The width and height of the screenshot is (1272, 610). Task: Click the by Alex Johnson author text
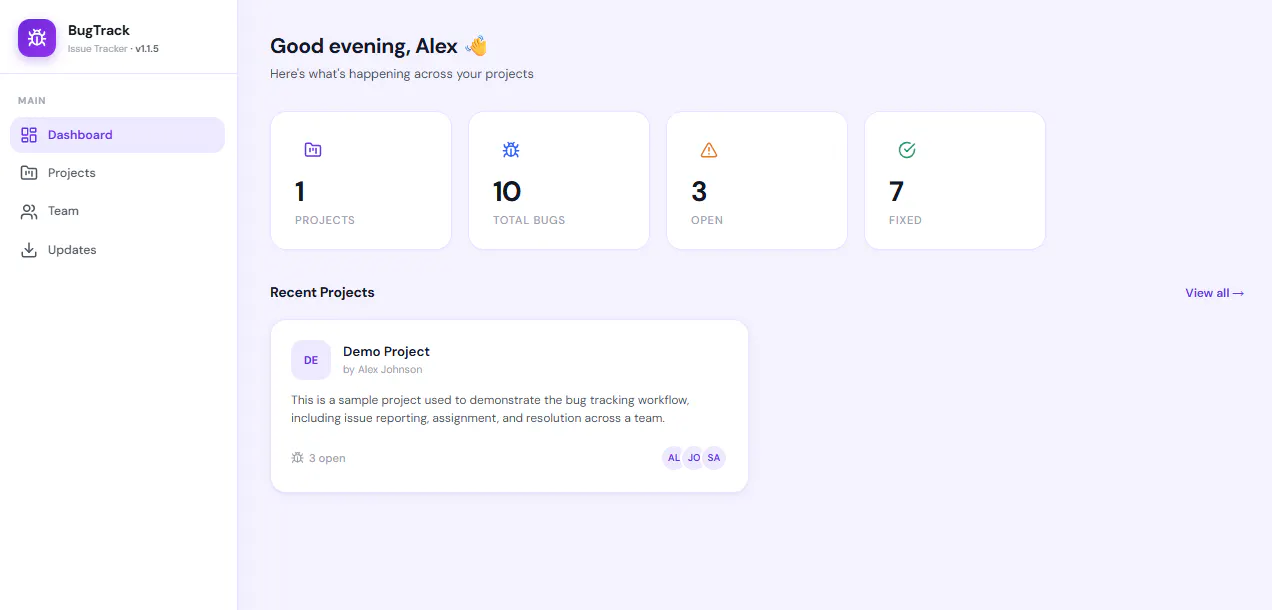pyautogui.click(x=382, y=370)
